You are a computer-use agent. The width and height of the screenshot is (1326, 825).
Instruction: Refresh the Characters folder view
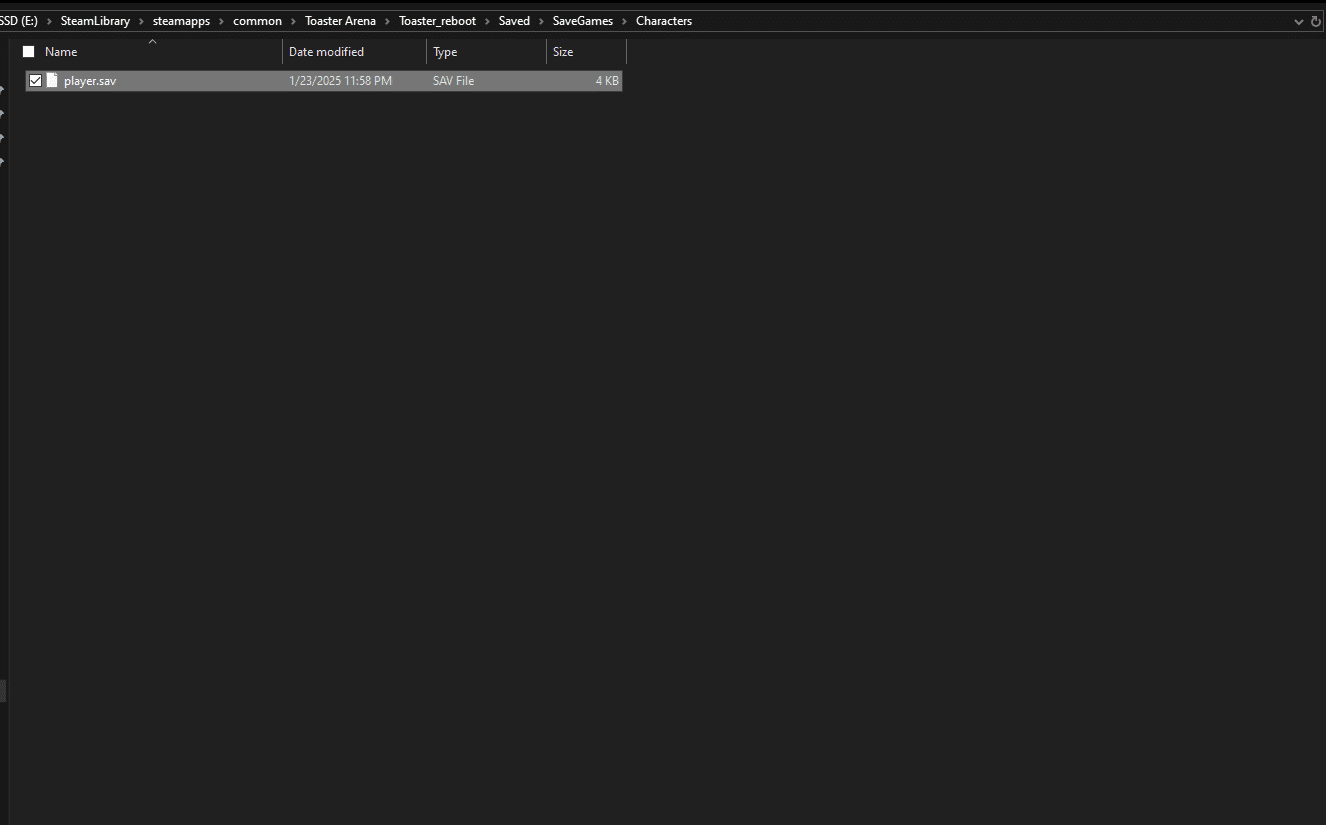pyautogui.click(x=1315, y=21)
